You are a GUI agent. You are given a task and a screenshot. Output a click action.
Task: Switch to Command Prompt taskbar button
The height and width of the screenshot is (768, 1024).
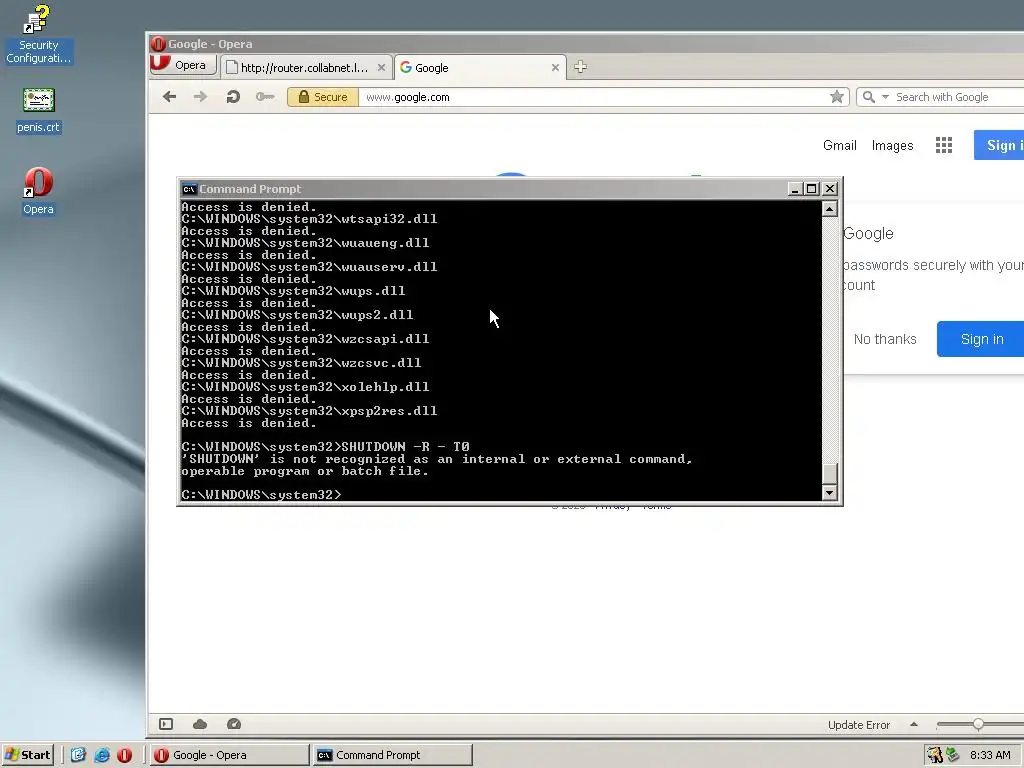[x=392, y=755]
